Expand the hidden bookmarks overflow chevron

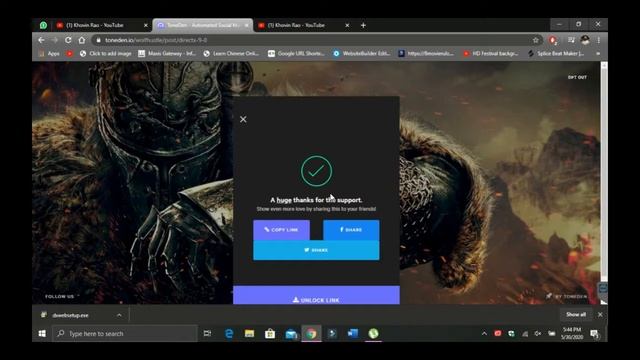[x=598, y=53]
